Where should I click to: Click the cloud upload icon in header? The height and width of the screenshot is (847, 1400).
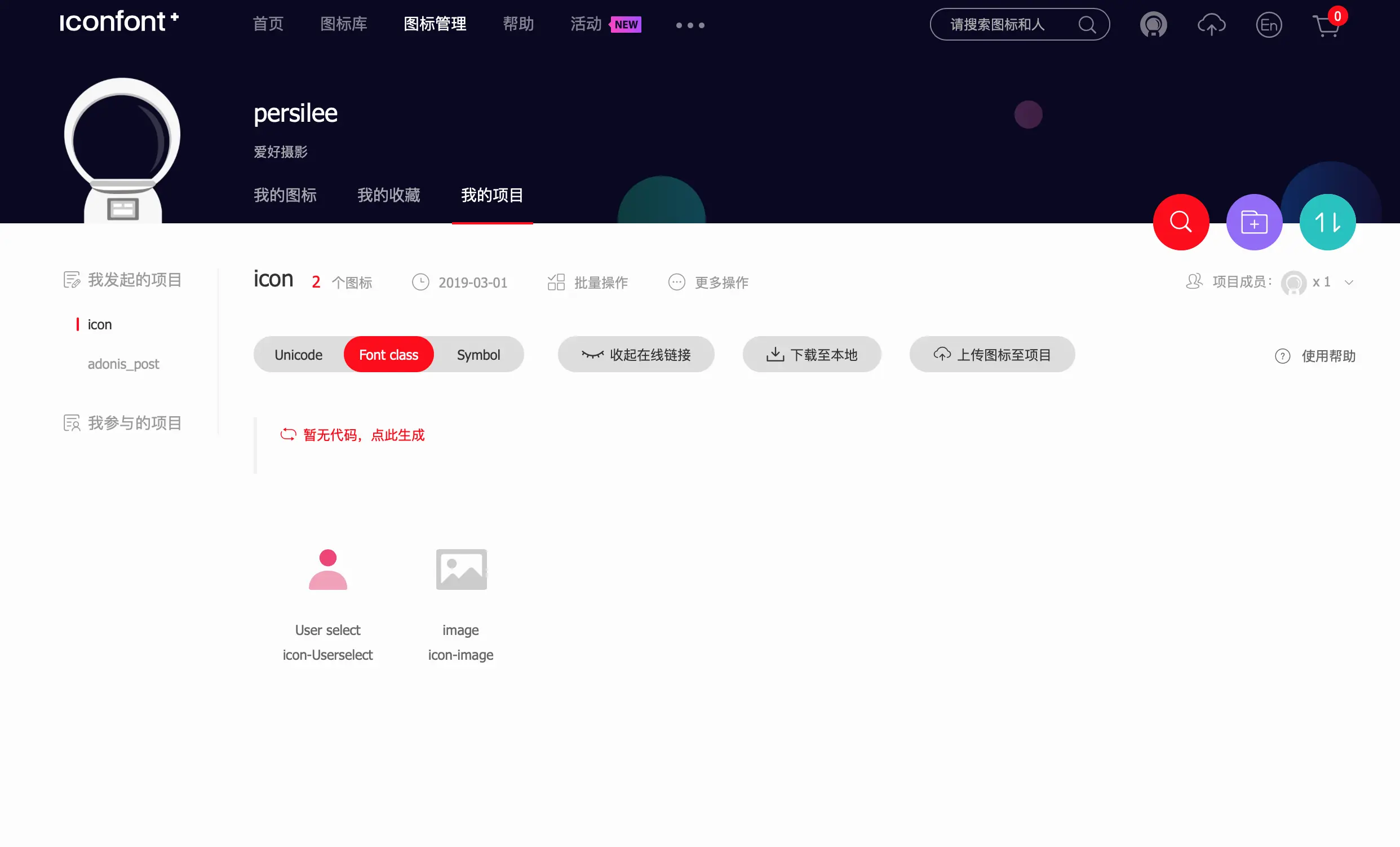(1211, 25)
